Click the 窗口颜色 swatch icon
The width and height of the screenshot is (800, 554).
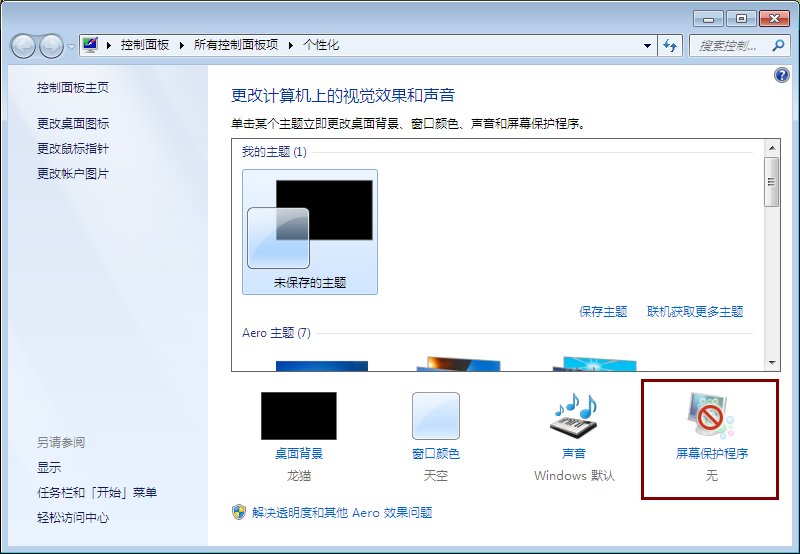436,416
